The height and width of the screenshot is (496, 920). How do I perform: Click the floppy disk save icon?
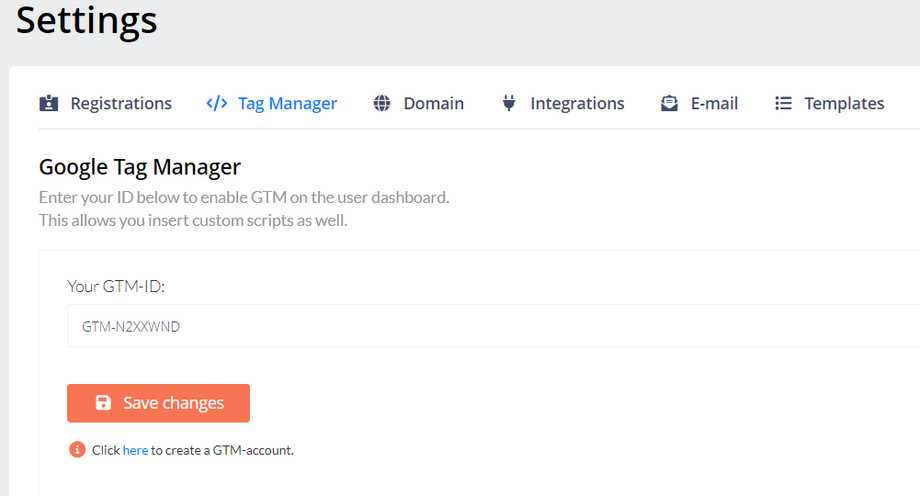tap(103, 403)
